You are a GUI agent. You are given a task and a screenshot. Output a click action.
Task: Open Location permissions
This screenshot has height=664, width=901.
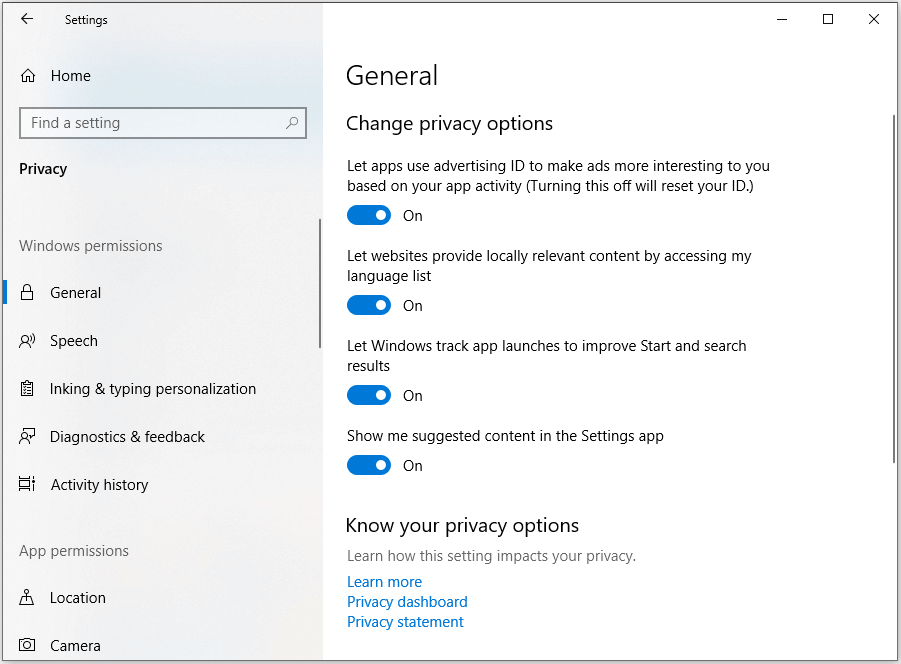[x=78, y=597]
